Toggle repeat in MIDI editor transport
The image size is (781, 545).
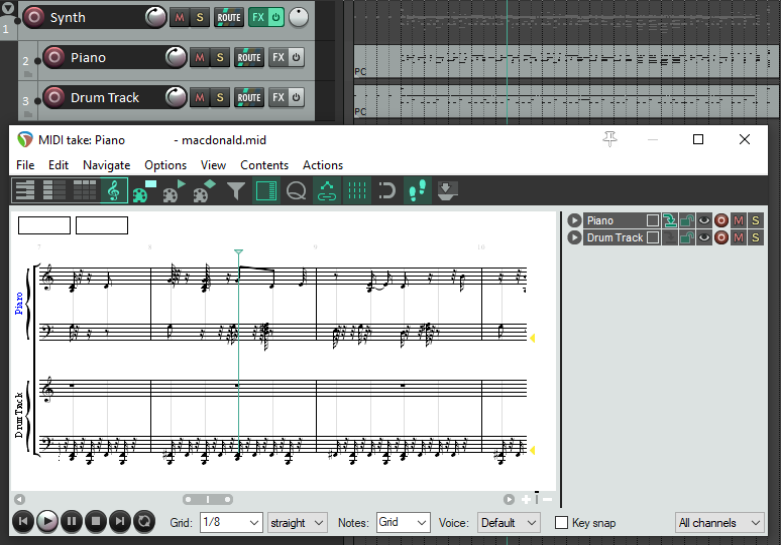pos(144,522)
